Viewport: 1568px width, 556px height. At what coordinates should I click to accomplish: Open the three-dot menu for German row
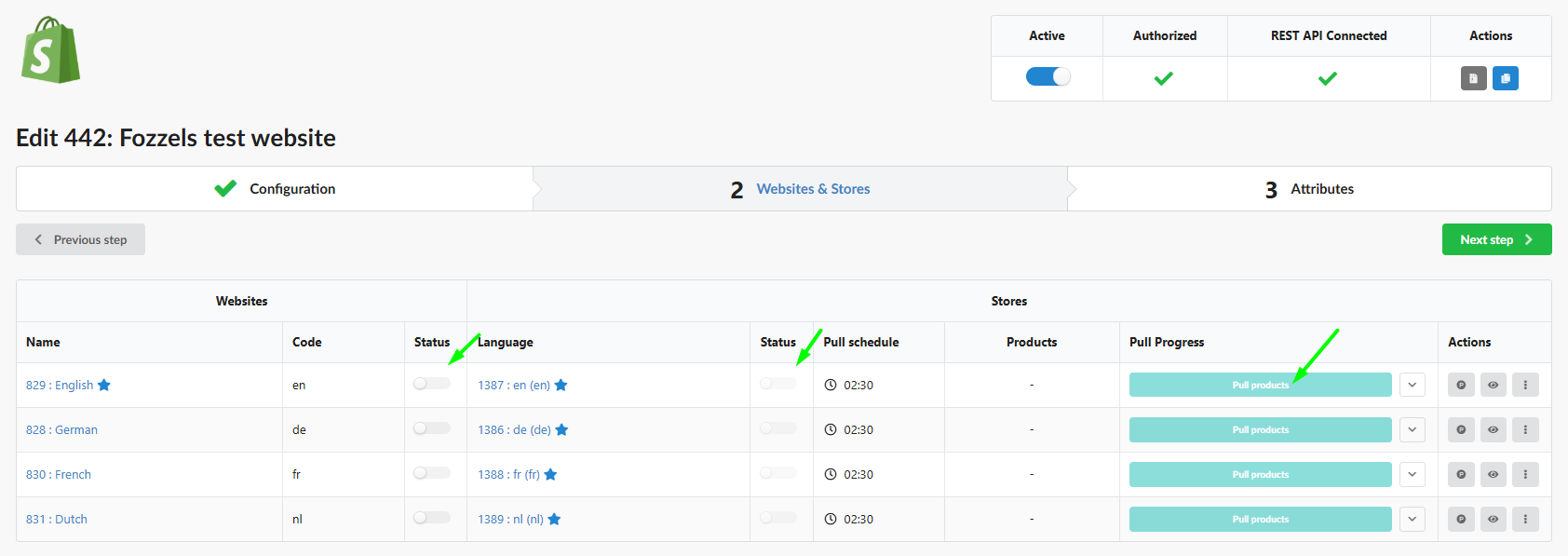pyautogui.click(x=1525, y=429)
